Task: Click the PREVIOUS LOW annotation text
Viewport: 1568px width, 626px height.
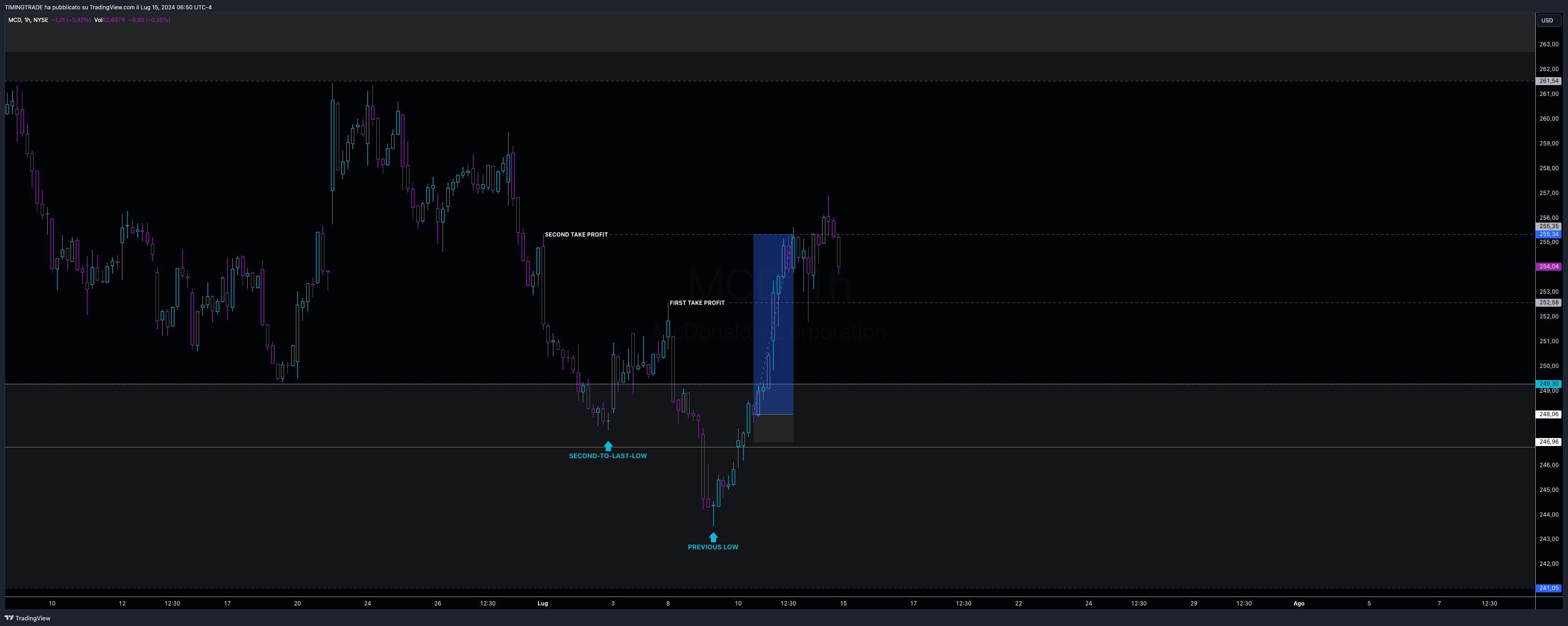Action: [713, 547]
